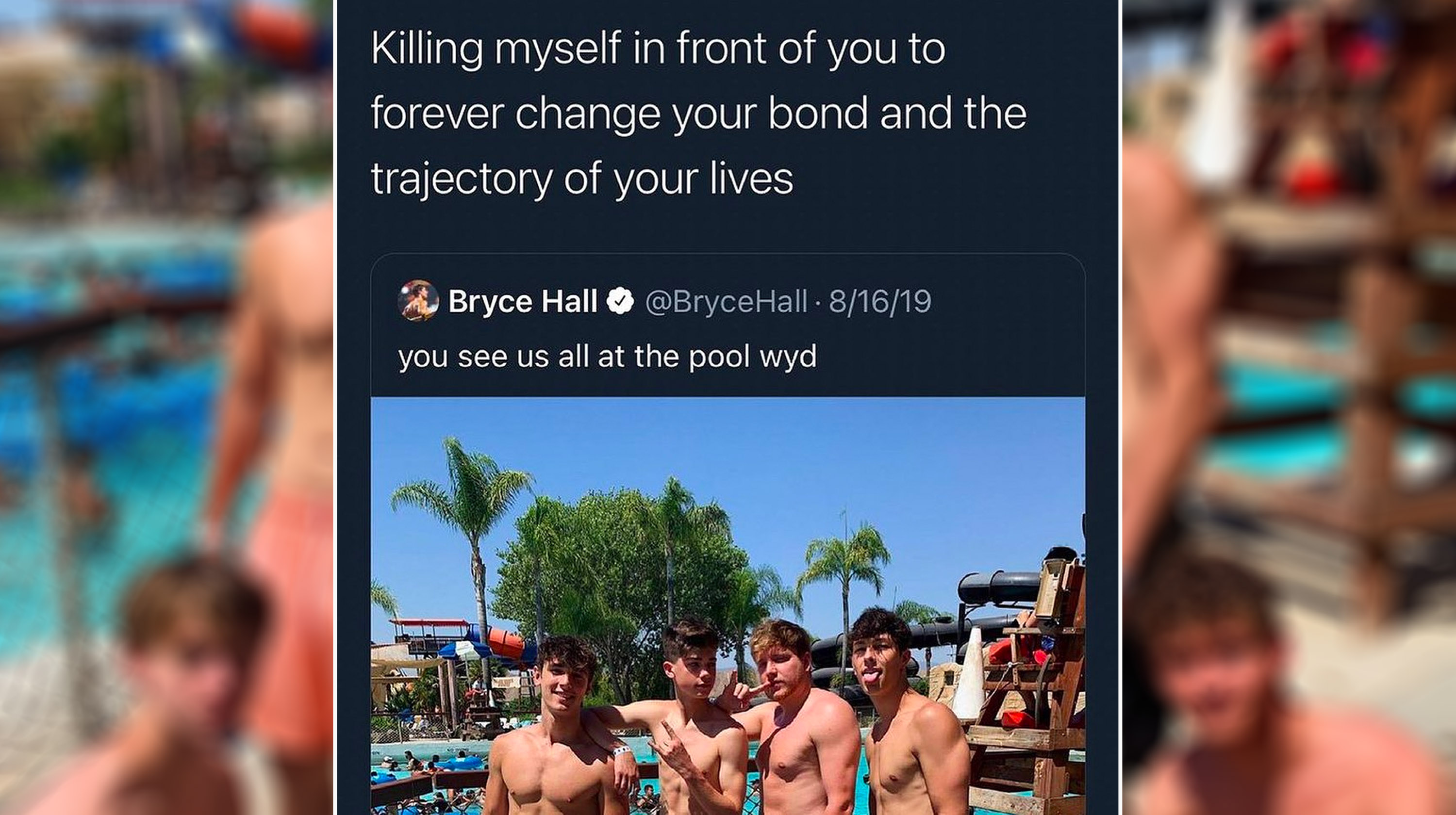Click the blue and white striped umbrella

[463, 650]
